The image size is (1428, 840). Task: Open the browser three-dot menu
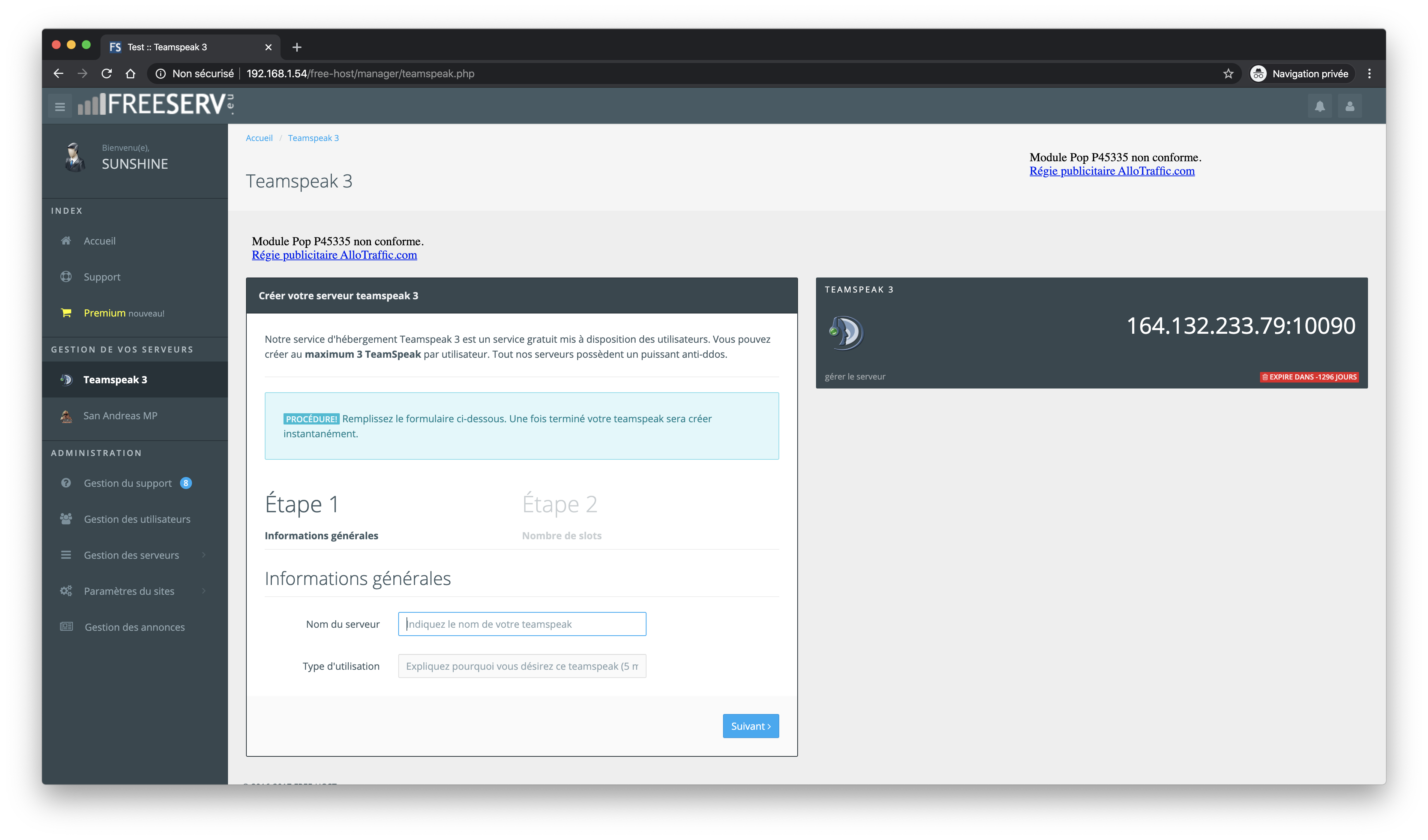pos(1369,73)
